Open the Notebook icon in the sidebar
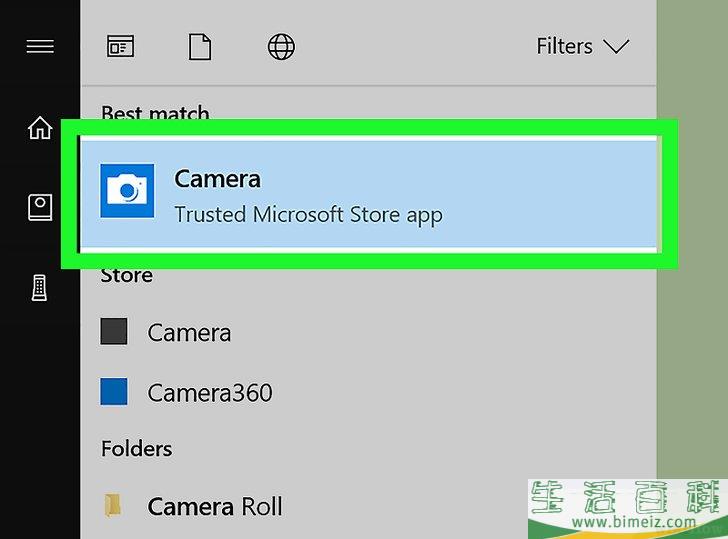Image resolution: width=728 pixels, height=539 pixels. tap(40, 207)
